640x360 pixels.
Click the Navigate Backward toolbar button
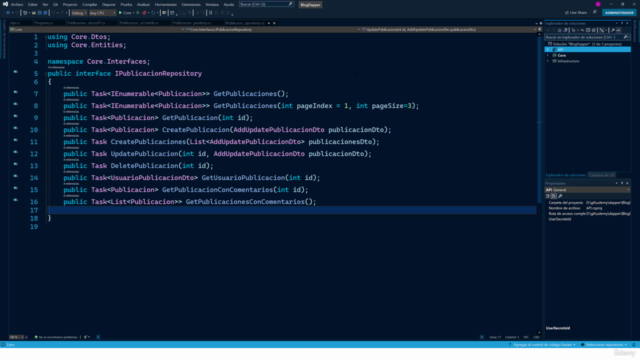pyautogui.click(x=8, y=13)
